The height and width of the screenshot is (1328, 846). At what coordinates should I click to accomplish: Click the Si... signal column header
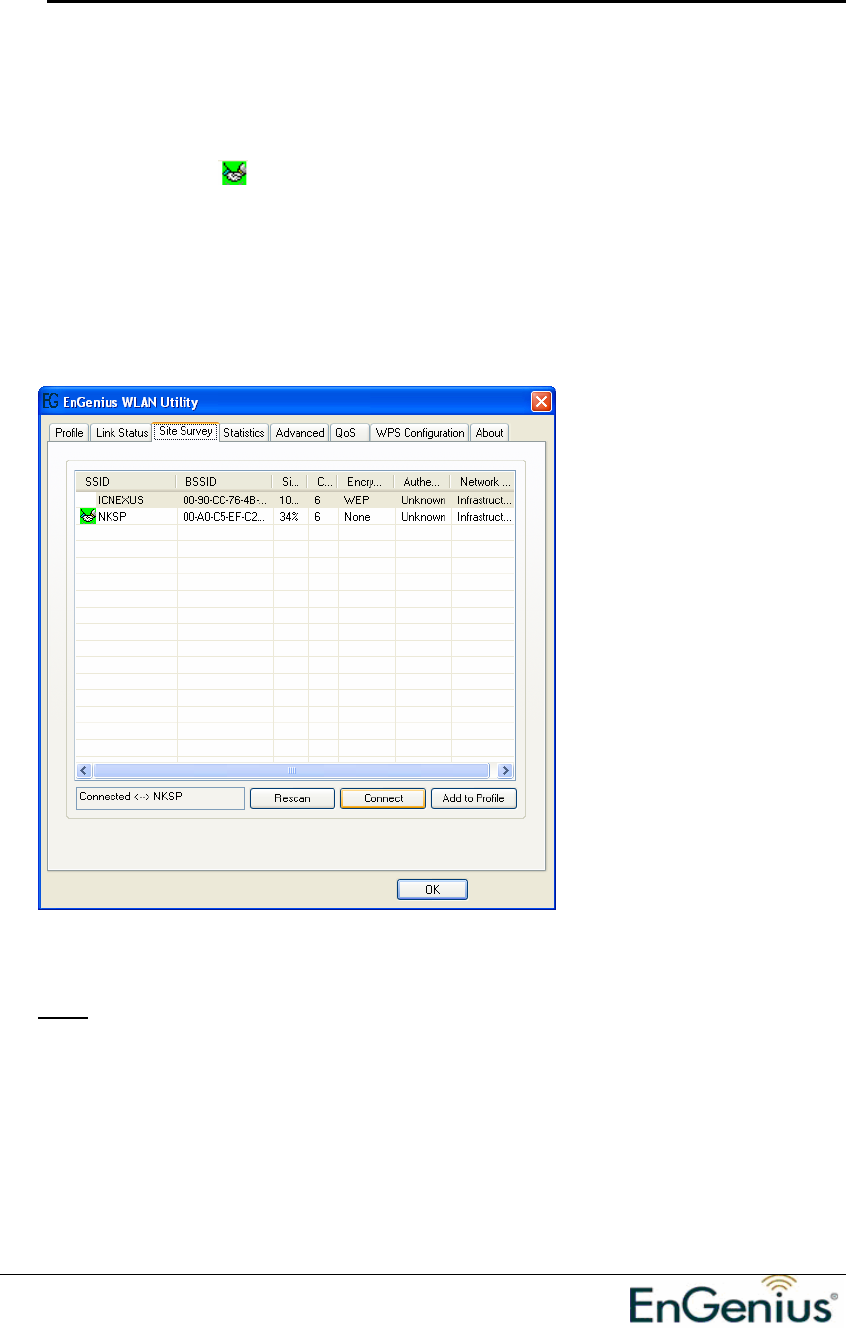(x=290, y=481)
